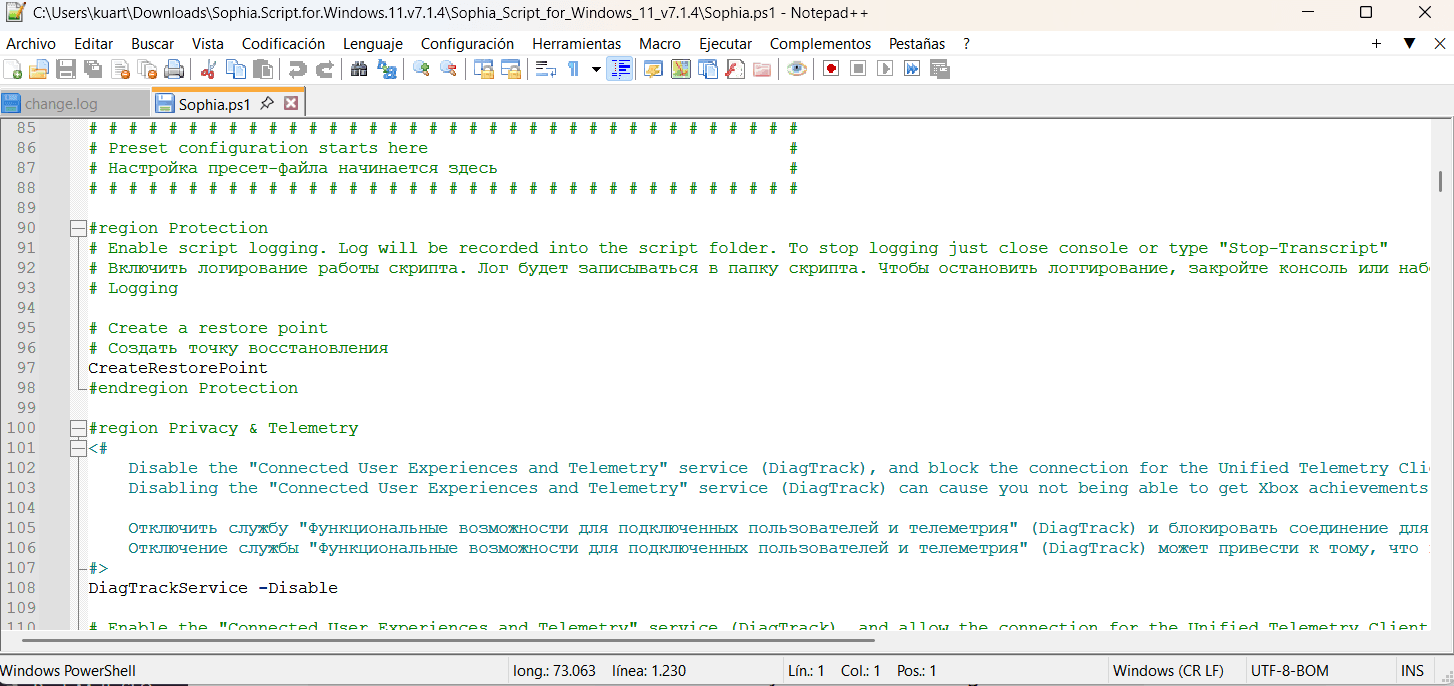Run macro multiple times icon
1454x686 pixels.
pos(911,69)
